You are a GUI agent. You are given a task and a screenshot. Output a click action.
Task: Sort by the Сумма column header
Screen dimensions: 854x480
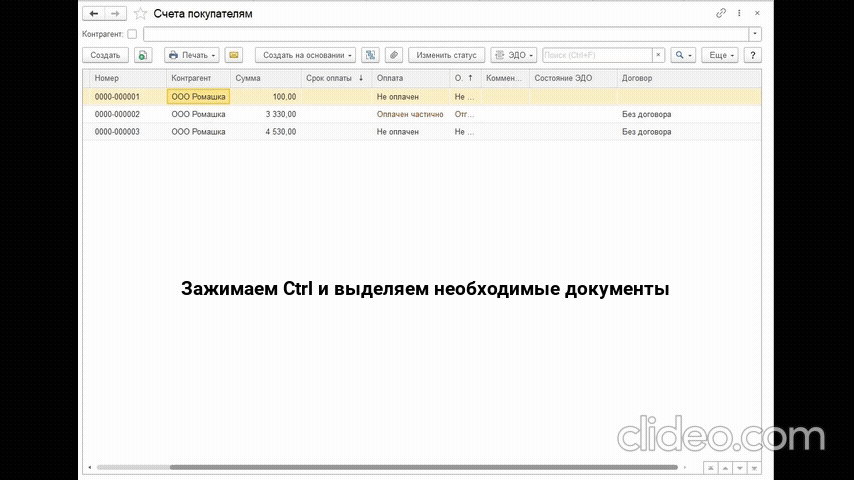266,78
